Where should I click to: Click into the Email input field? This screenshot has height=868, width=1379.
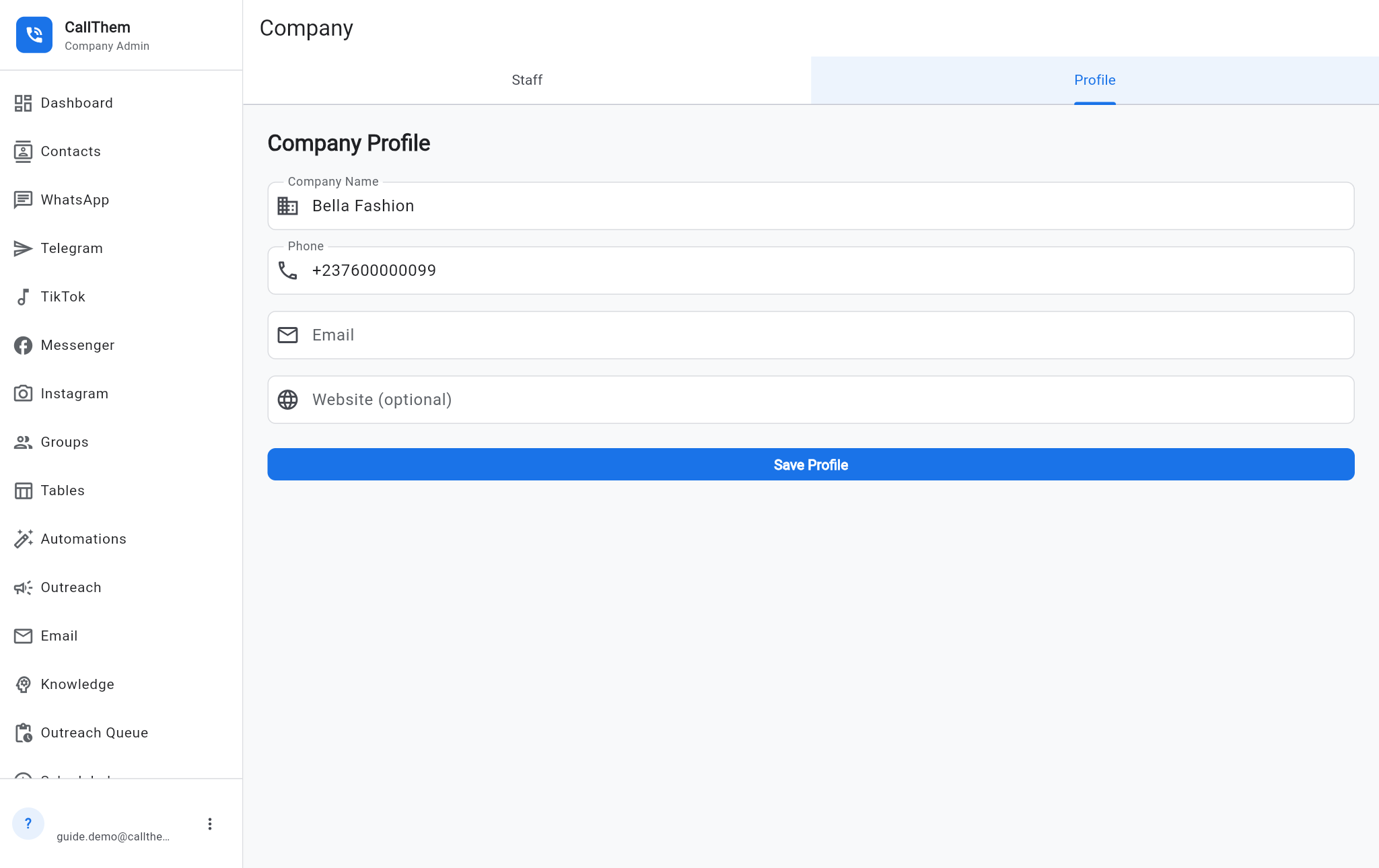point(811,335)
